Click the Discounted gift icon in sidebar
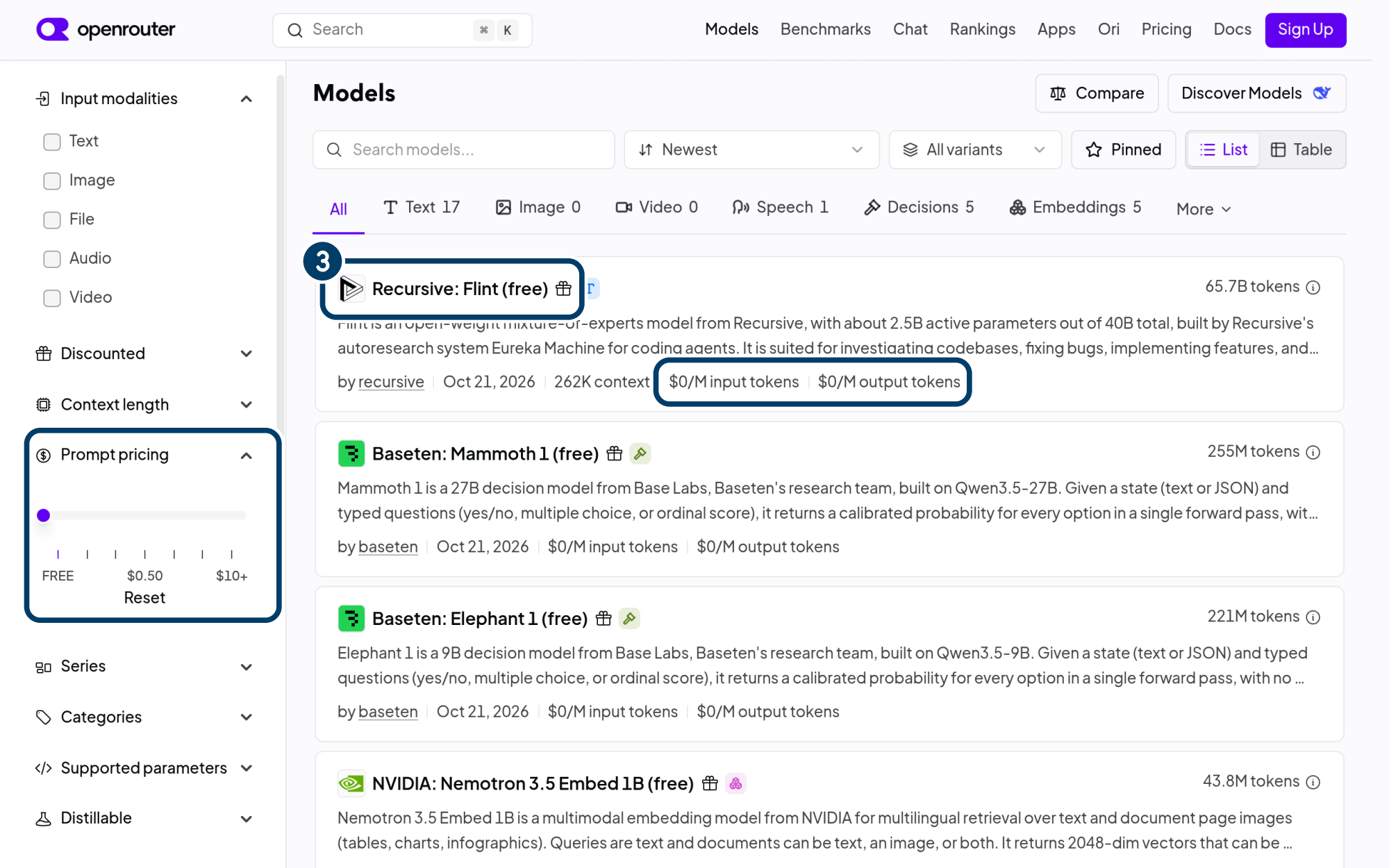This screenshot has height=868, width=1389. 43,353
